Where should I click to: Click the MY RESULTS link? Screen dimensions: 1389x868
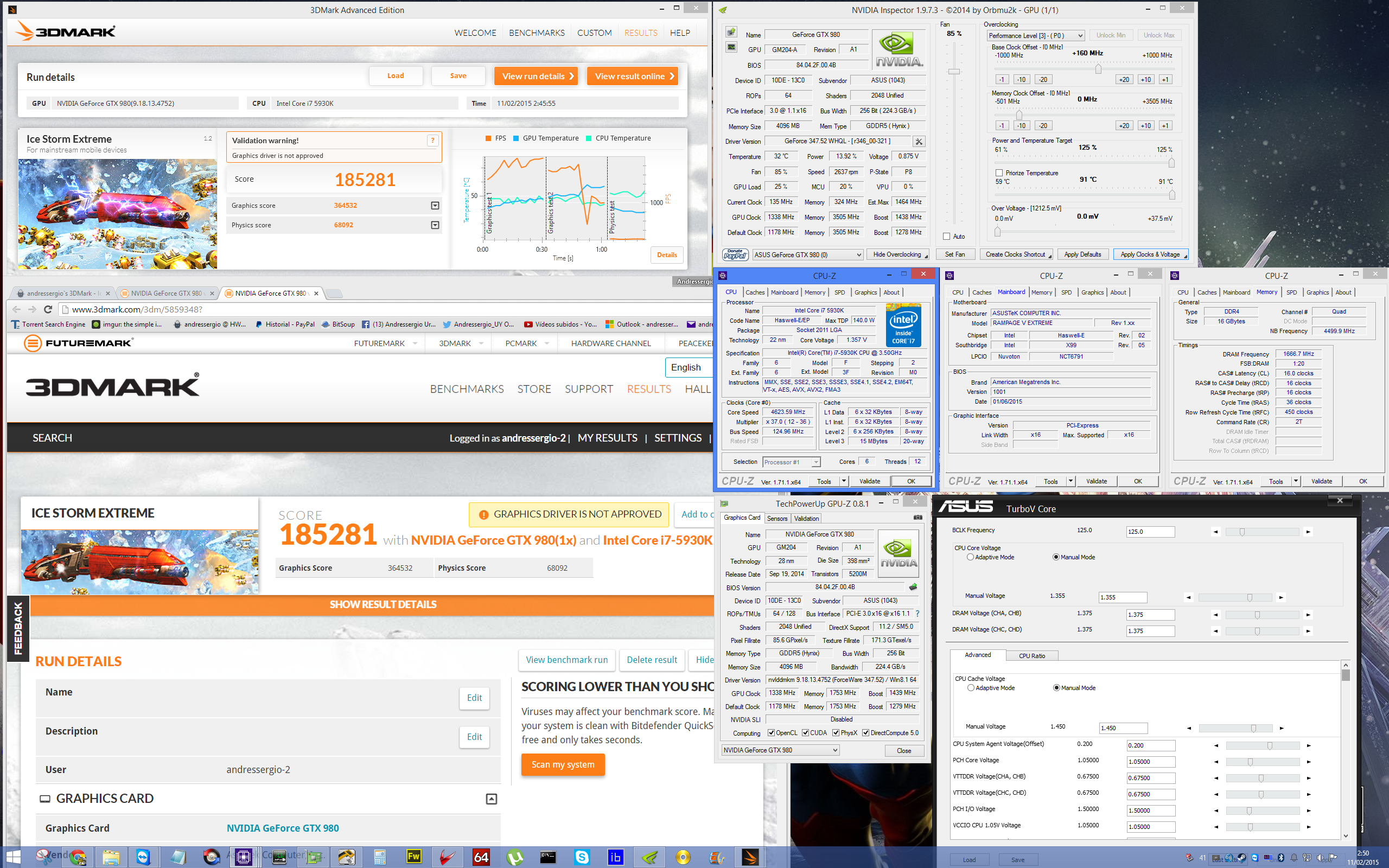pyautogui.click(x=607, y=438)
